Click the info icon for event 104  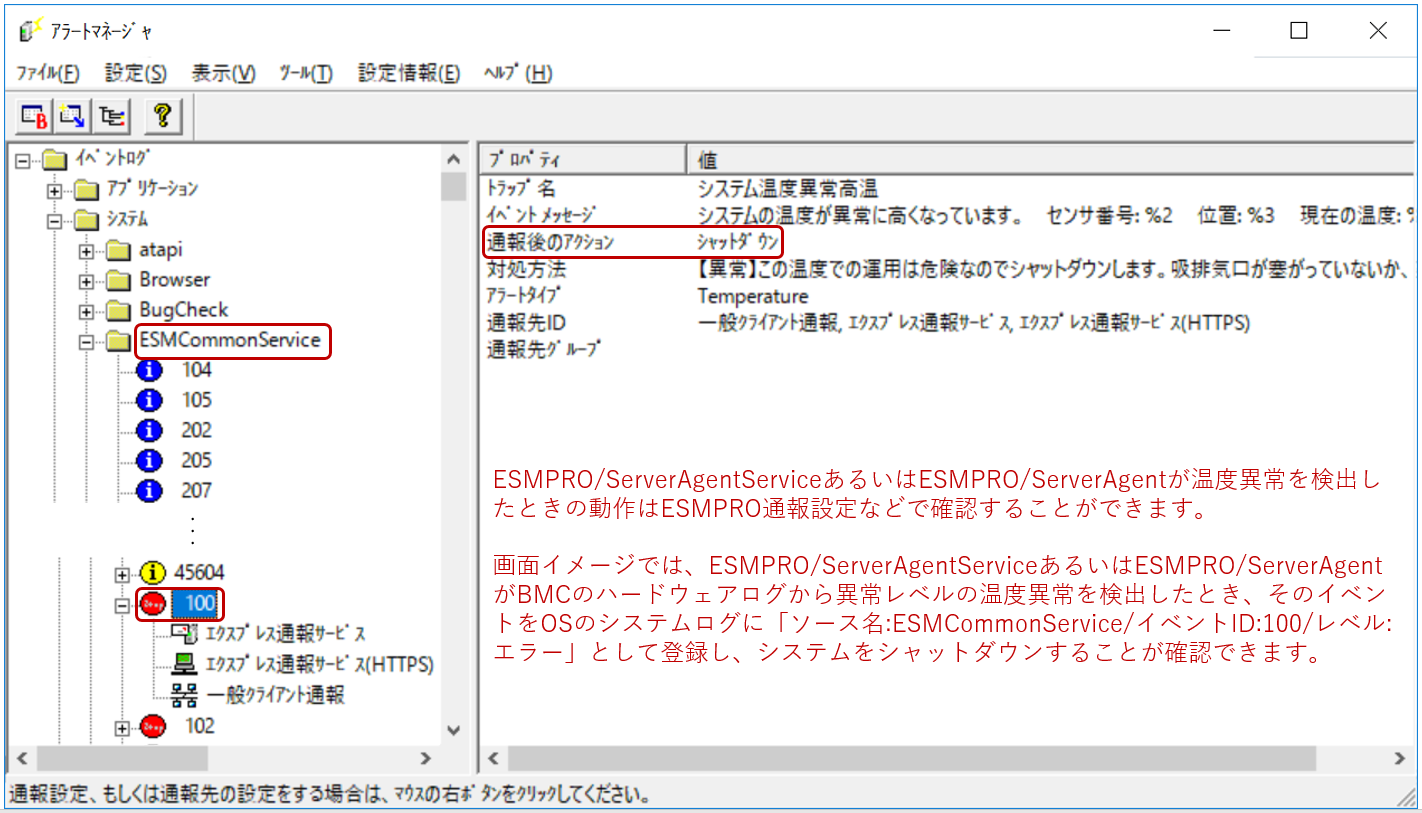coord(149,371)
